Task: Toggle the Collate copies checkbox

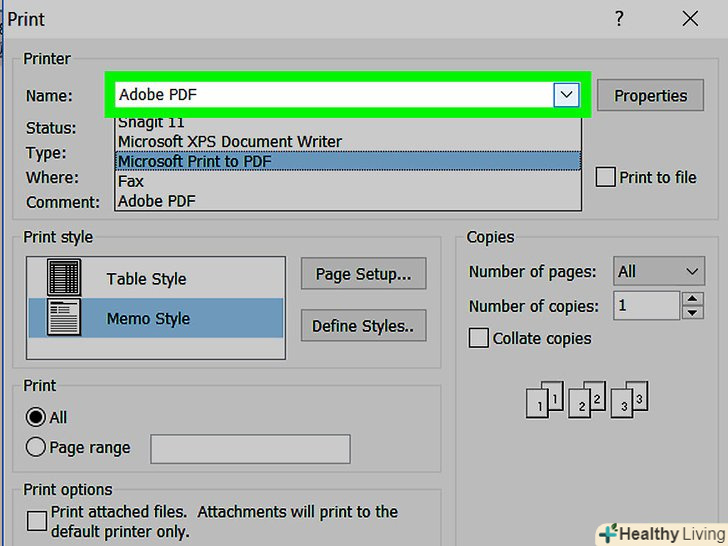Action: coord(478,338)
